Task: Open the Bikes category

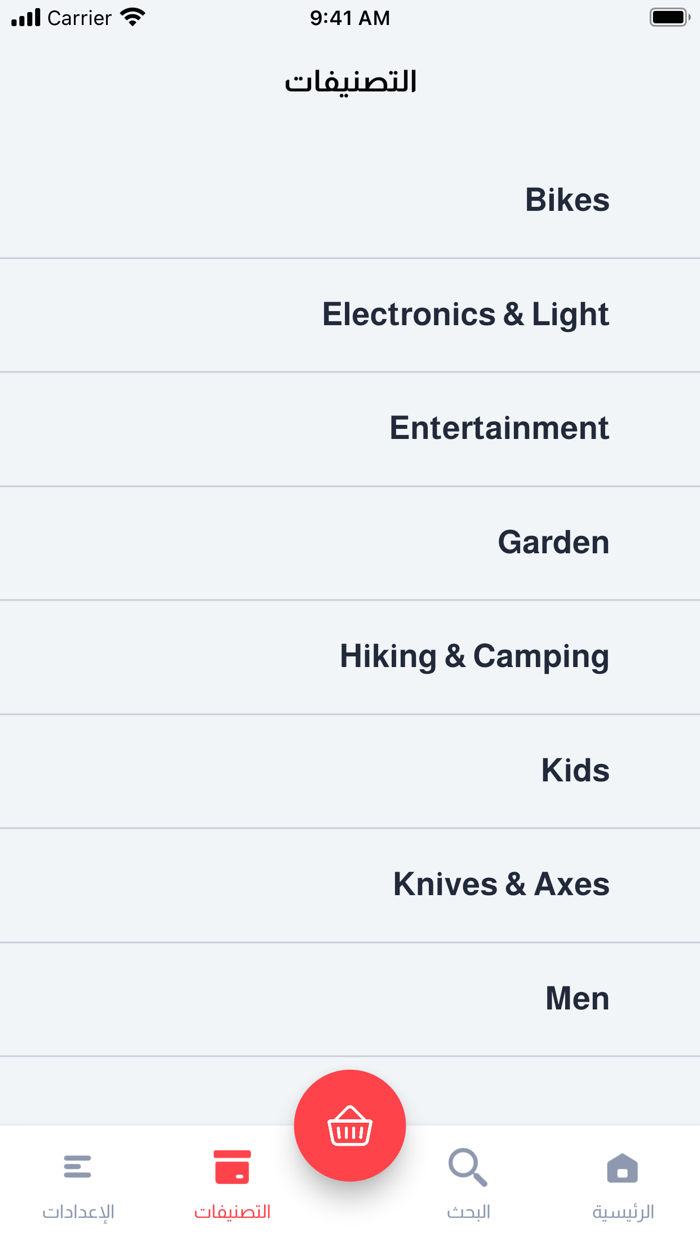Action: 567,200
